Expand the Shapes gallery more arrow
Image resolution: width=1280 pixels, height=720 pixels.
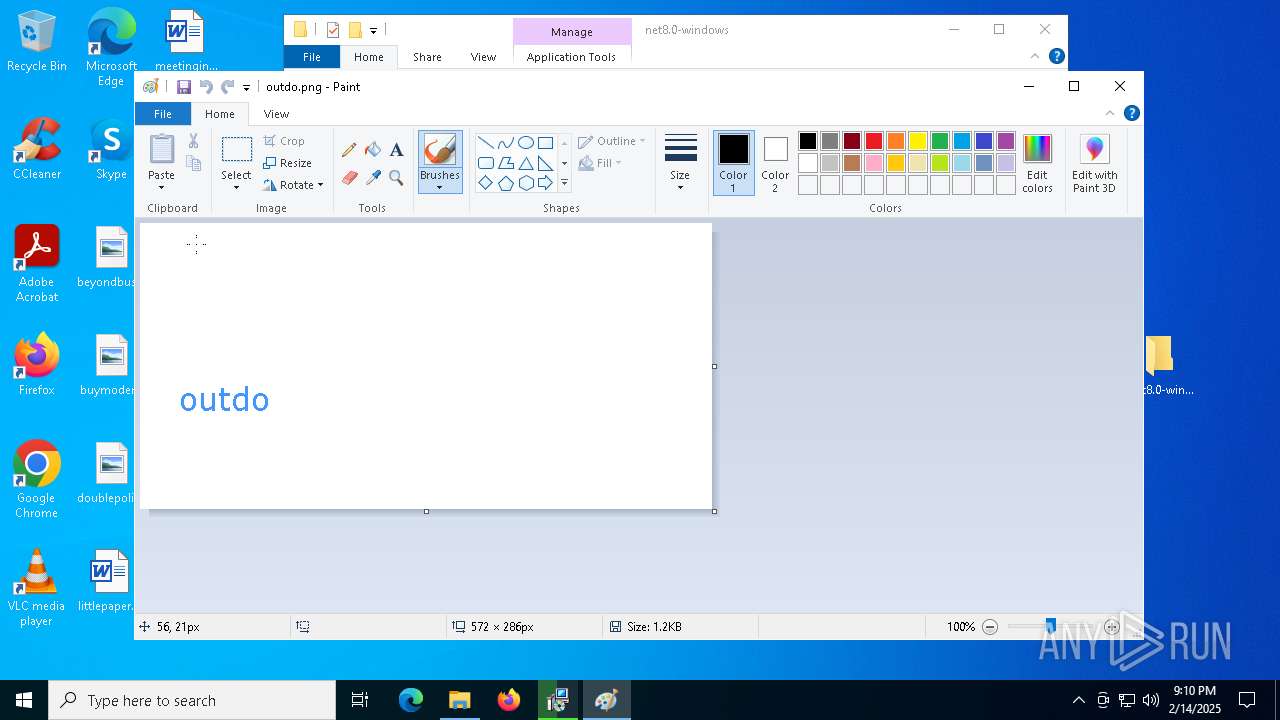(564, 183)
